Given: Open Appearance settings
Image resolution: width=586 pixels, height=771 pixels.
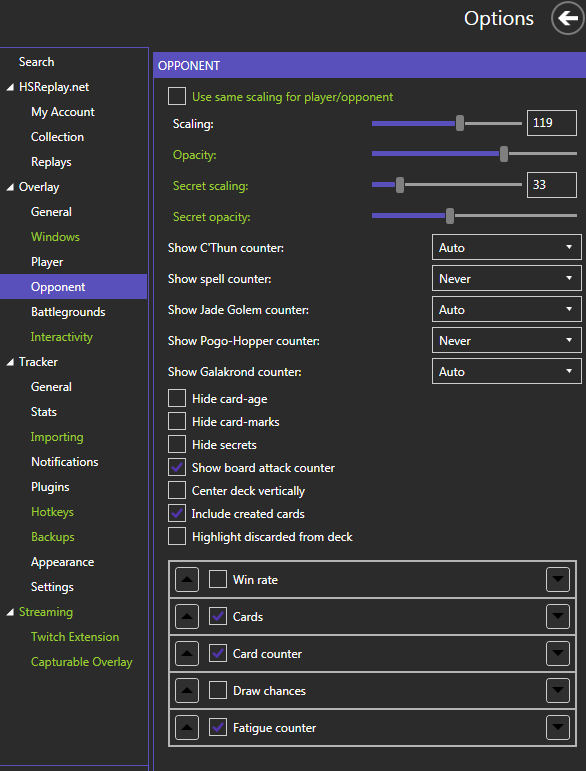Looking at the screenshot, I should coord(62,562).
